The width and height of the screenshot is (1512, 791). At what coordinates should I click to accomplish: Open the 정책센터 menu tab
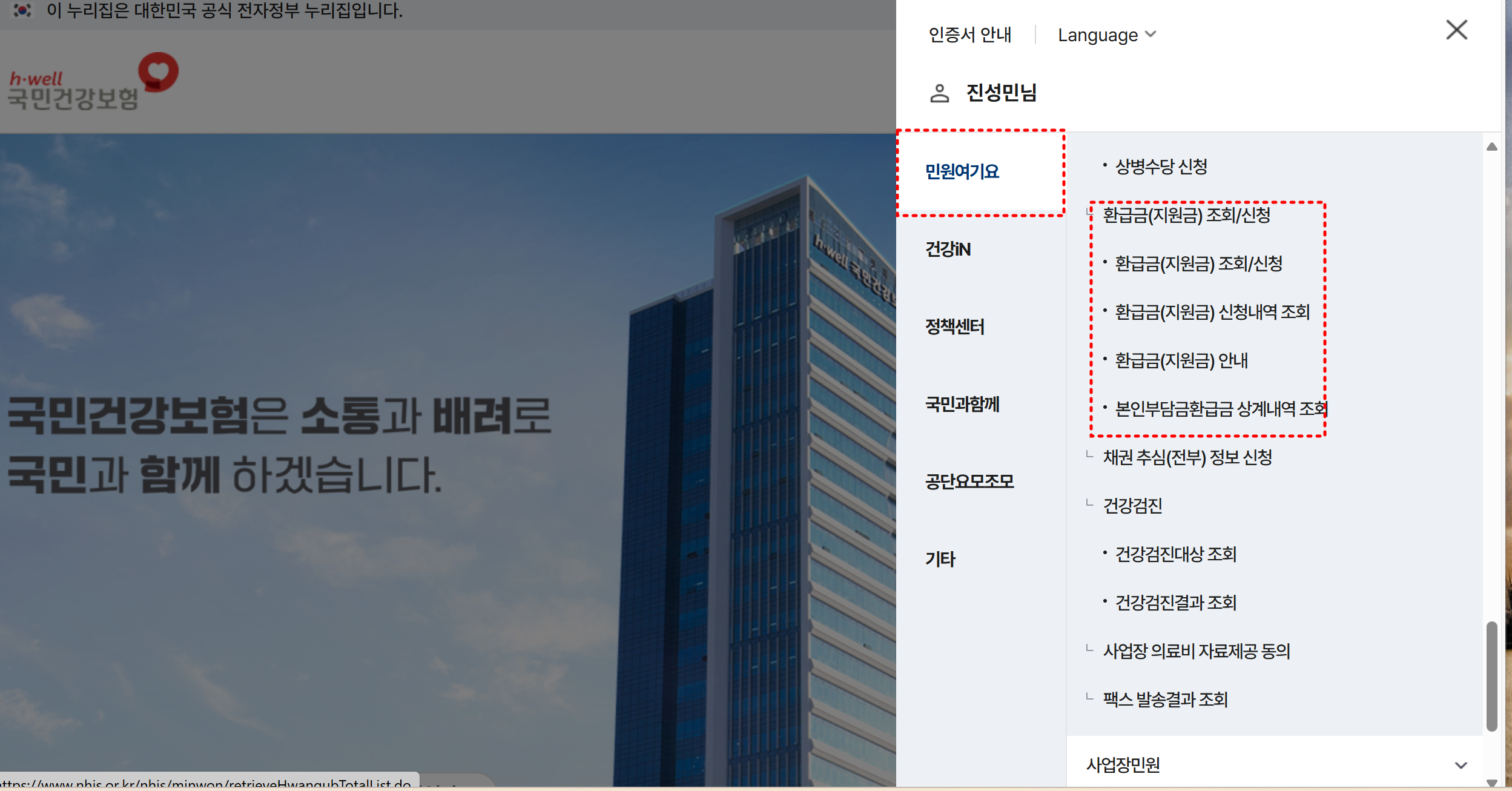click(954, 327)
